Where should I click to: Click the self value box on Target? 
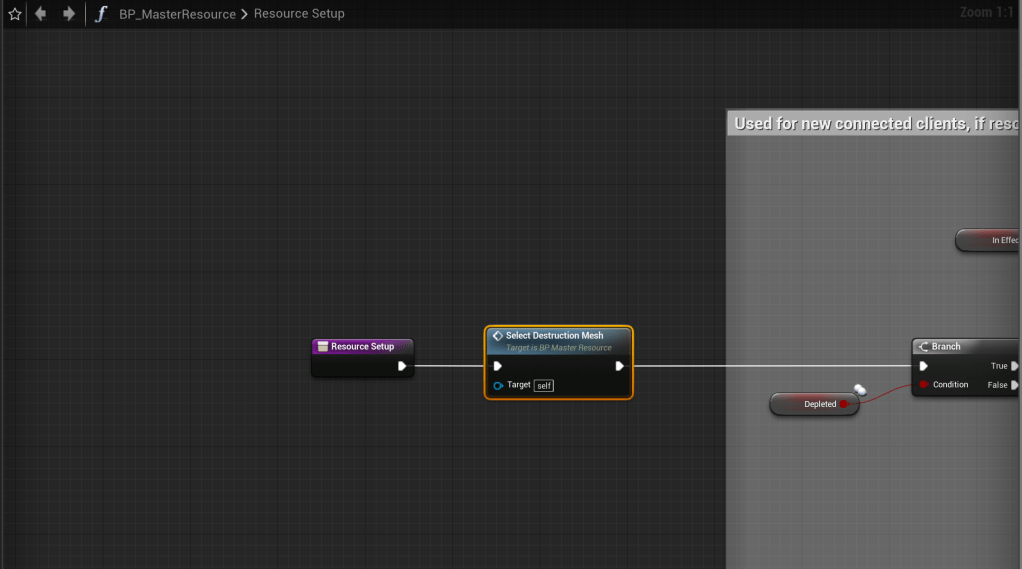pyautogui.click(x=543, y=385)
